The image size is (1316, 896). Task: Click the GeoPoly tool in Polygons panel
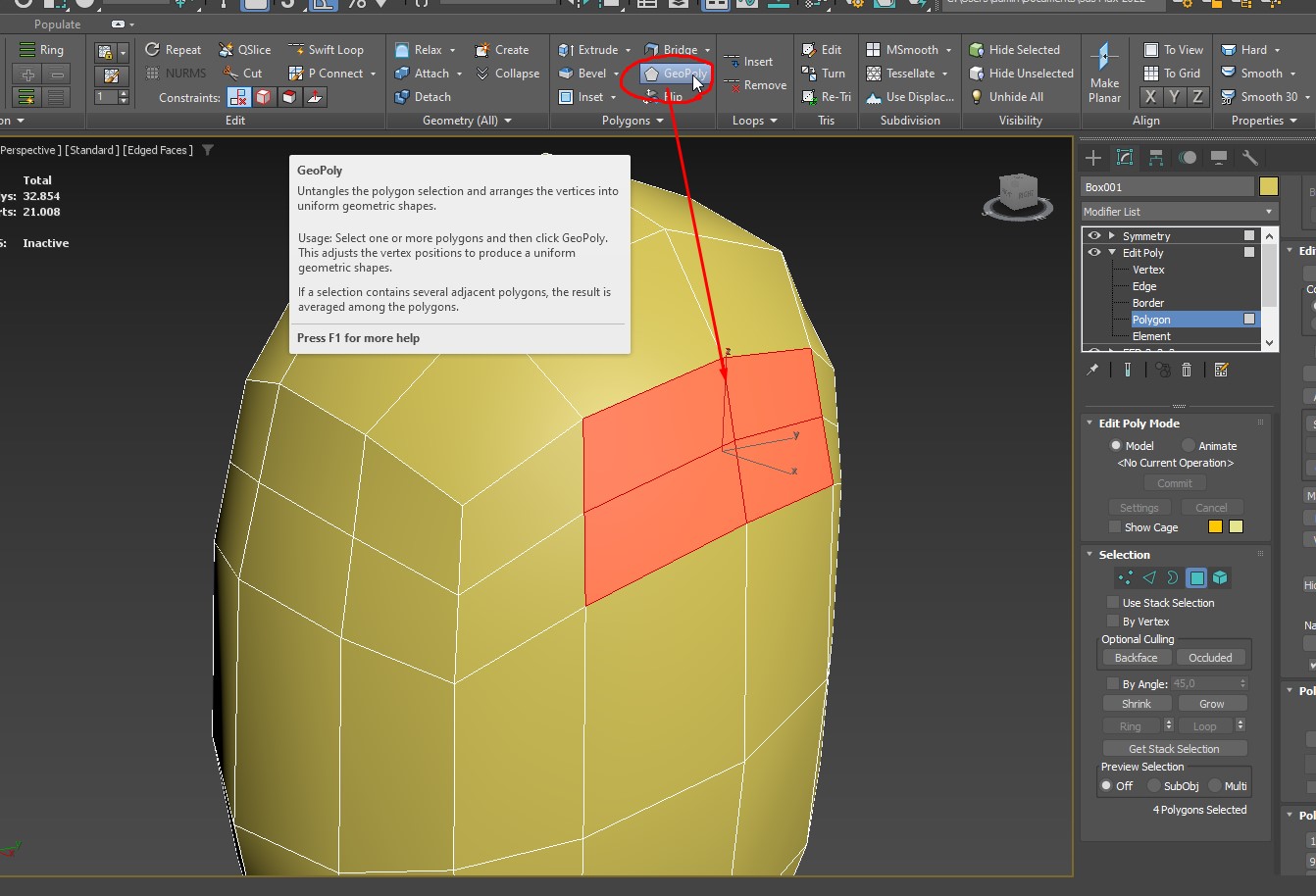tap(675, 74)
